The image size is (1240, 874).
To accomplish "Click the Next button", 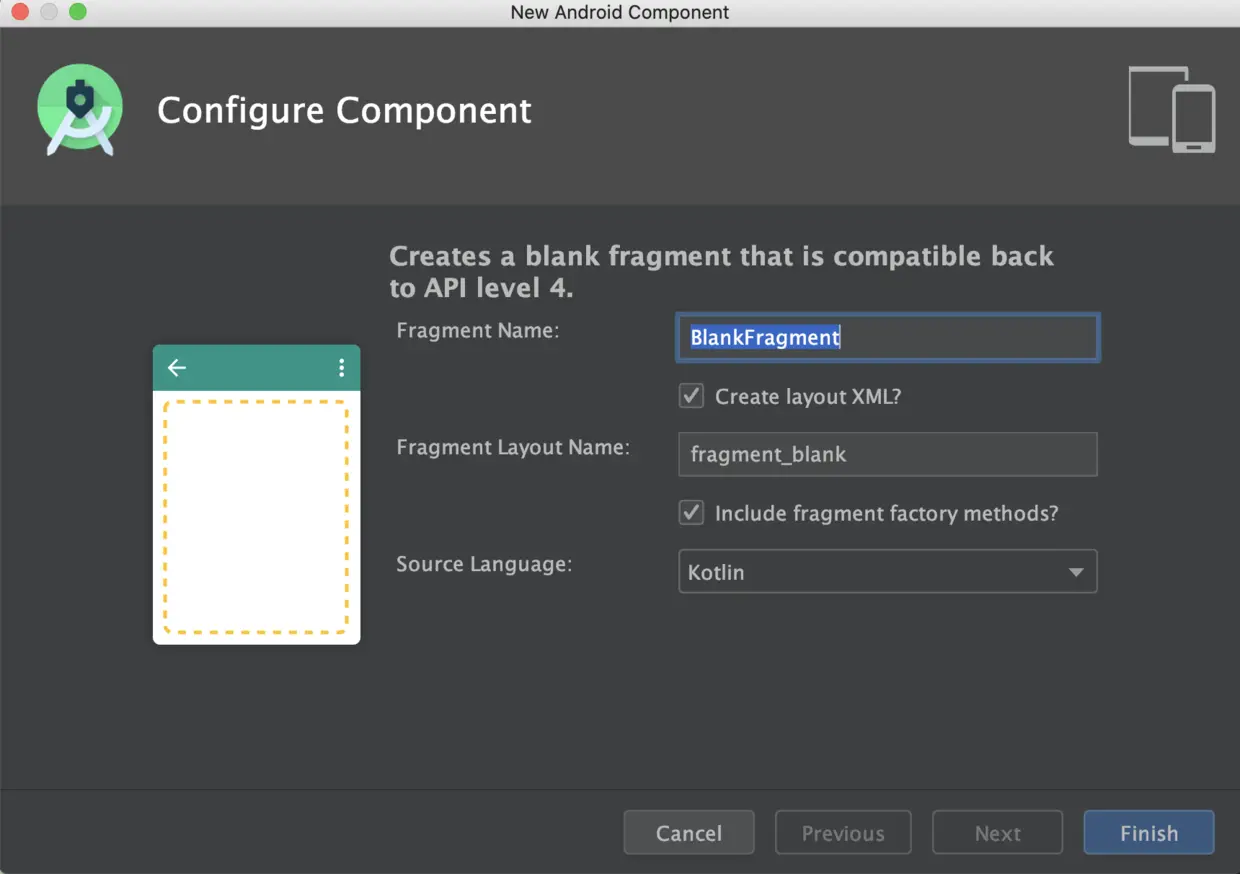I will point(997,833).
